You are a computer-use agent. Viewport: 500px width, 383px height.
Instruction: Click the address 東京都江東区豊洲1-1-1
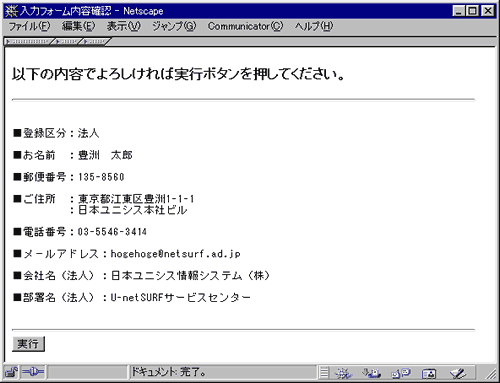click(x=136, y=199)
